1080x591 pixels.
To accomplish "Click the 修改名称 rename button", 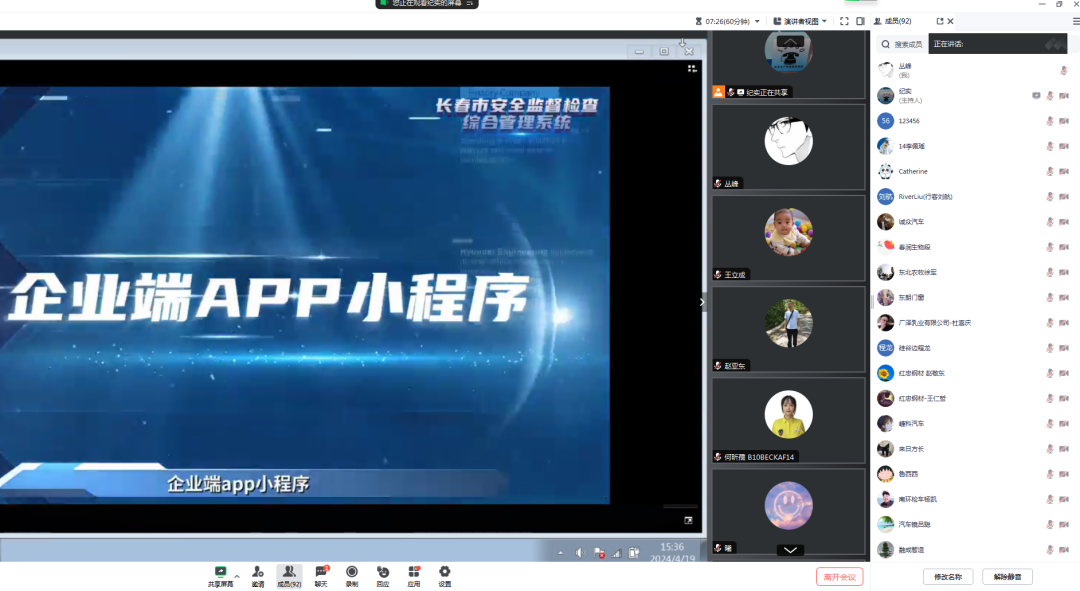I will pyautogui.click(x=948, y=577).
